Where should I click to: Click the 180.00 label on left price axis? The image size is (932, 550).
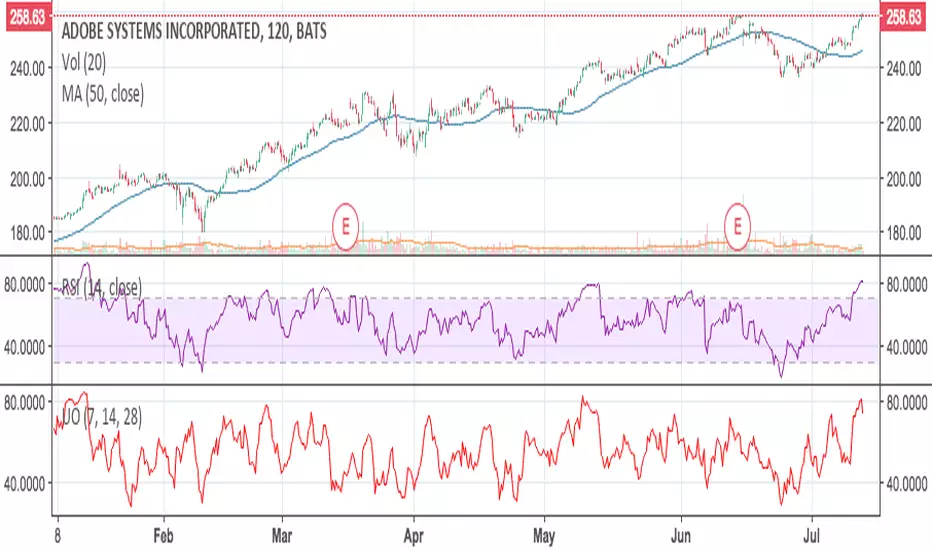pyautogui.click(x=27, y=233)
